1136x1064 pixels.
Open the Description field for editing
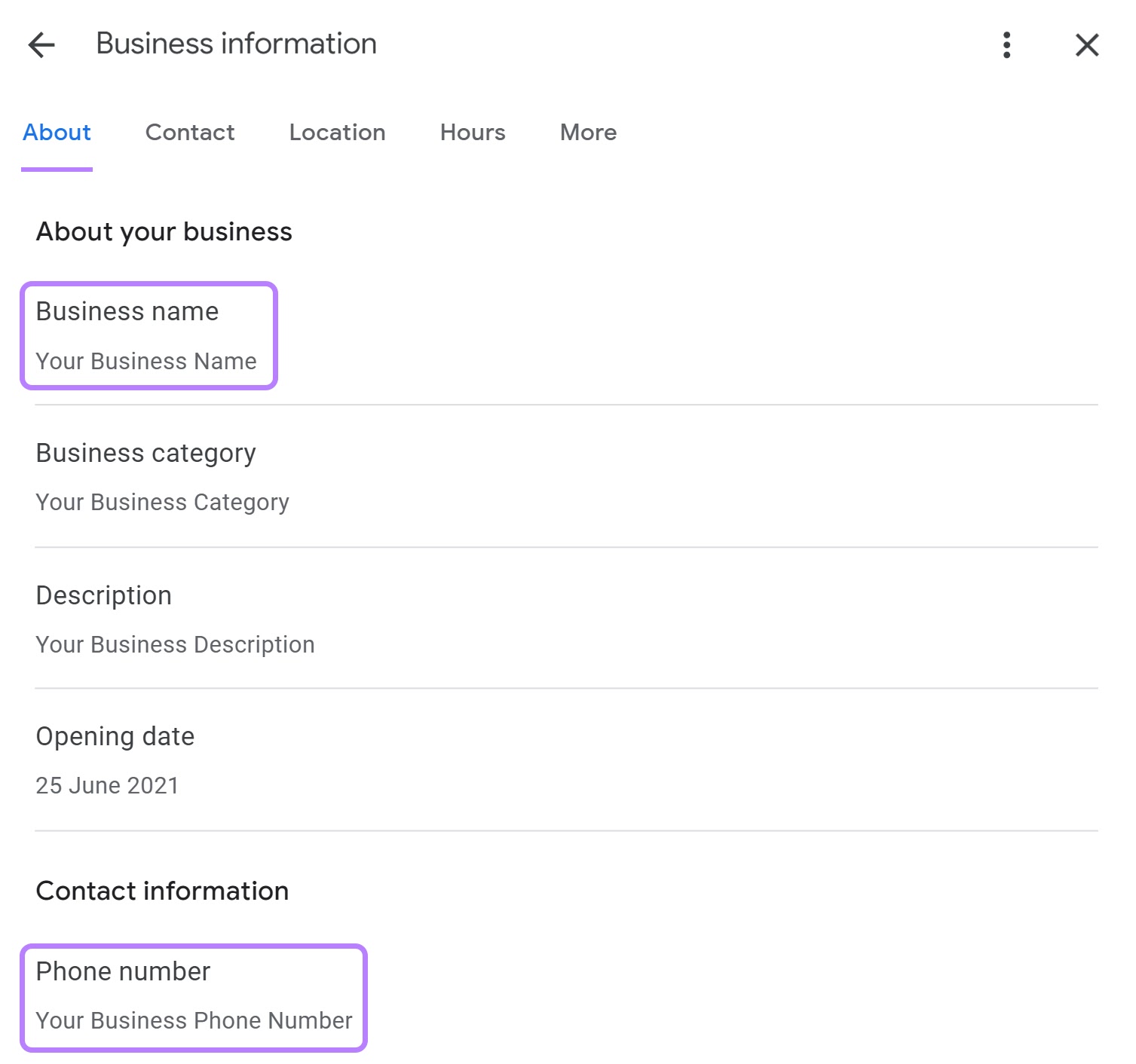103,595
